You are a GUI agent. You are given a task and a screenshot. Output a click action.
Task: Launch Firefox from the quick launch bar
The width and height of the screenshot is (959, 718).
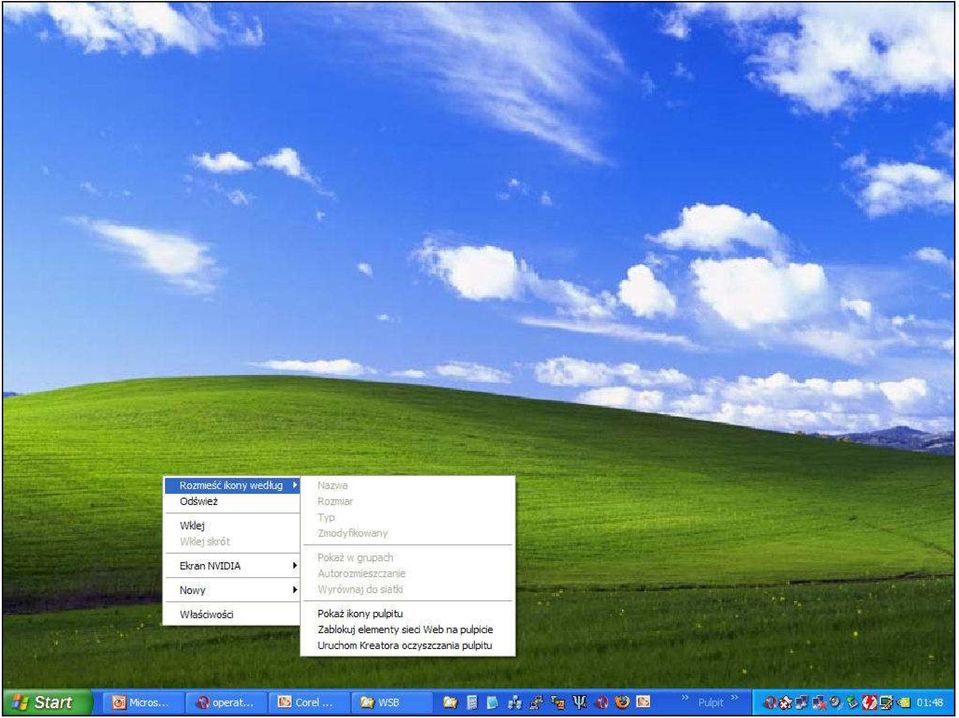click(x=622, y=701)
